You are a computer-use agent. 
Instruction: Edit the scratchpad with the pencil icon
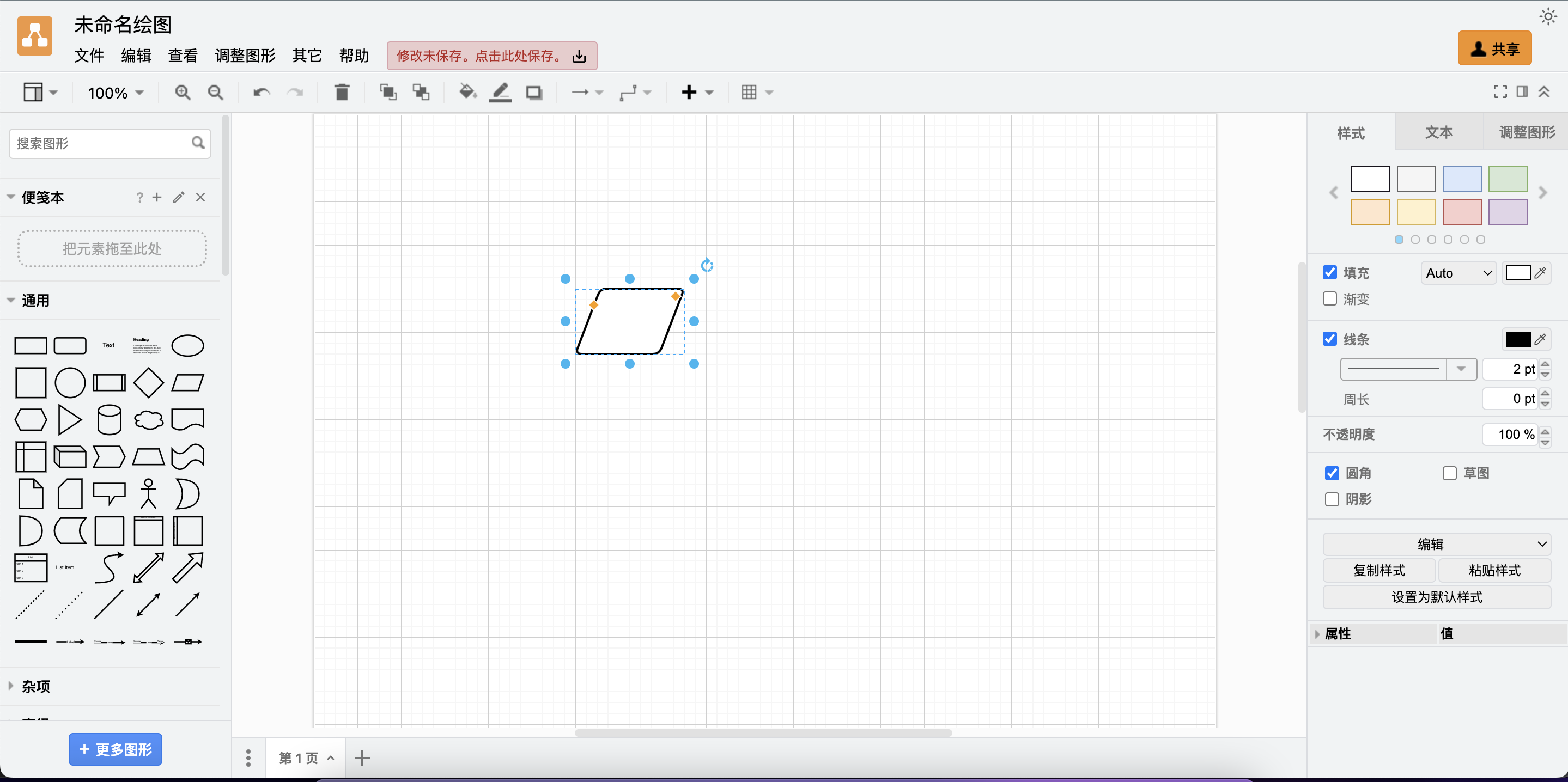pyautogui.click(x=178, y=197)
